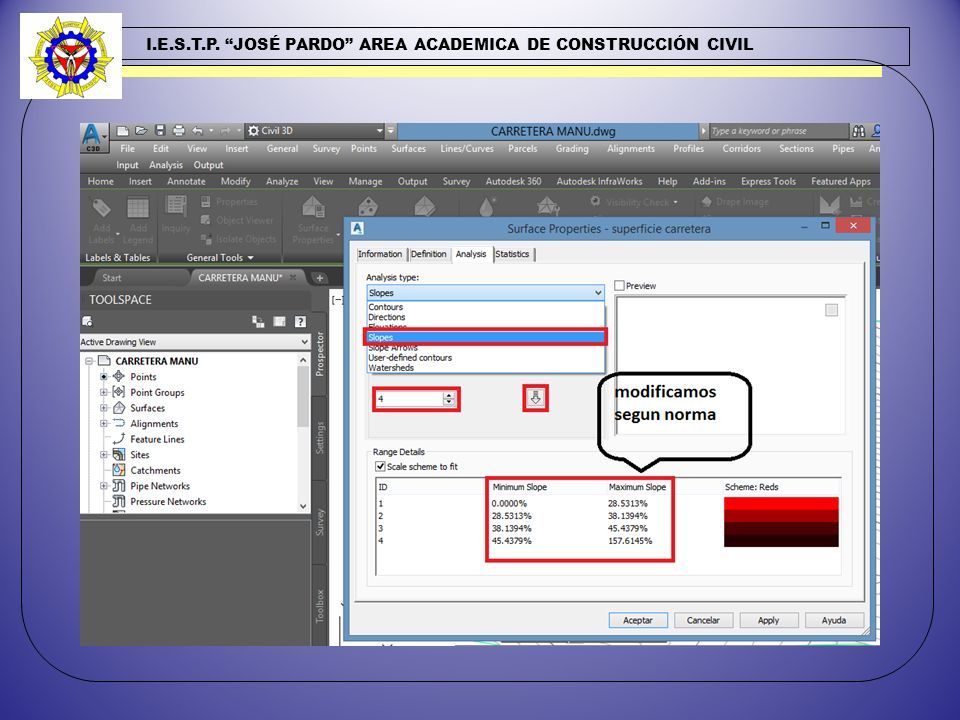The image size is (960, 720).
Task: Click the keyword search field
Action: 778,131
